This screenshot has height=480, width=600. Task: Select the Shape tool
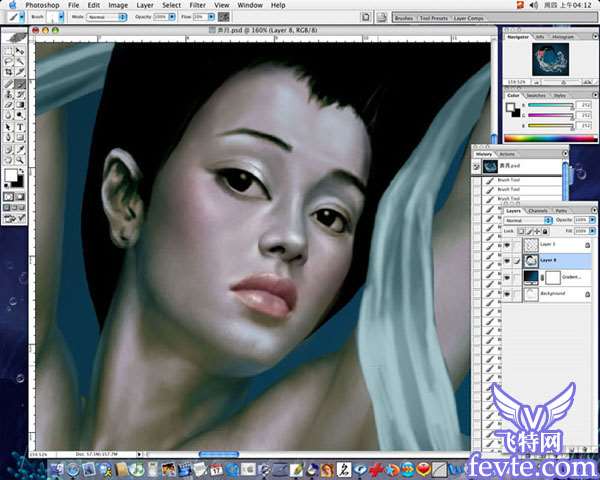click(x=20, y=137)
